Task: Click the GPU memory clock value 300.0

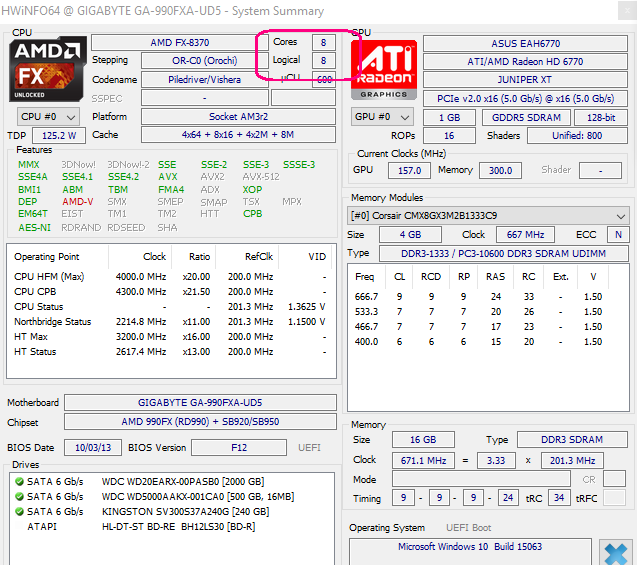Action: coord(500,171)
